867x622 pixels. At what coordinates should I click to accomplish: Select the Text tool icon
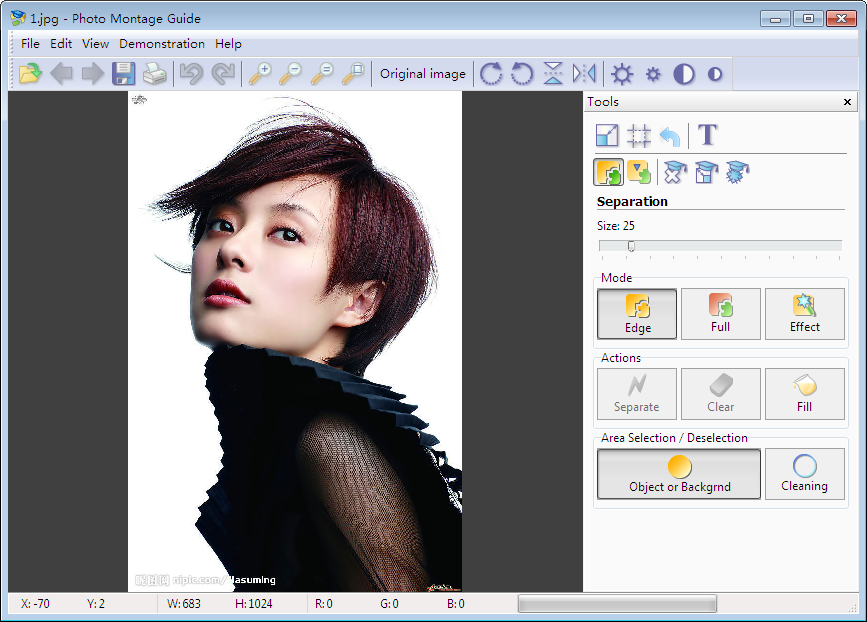708,135
